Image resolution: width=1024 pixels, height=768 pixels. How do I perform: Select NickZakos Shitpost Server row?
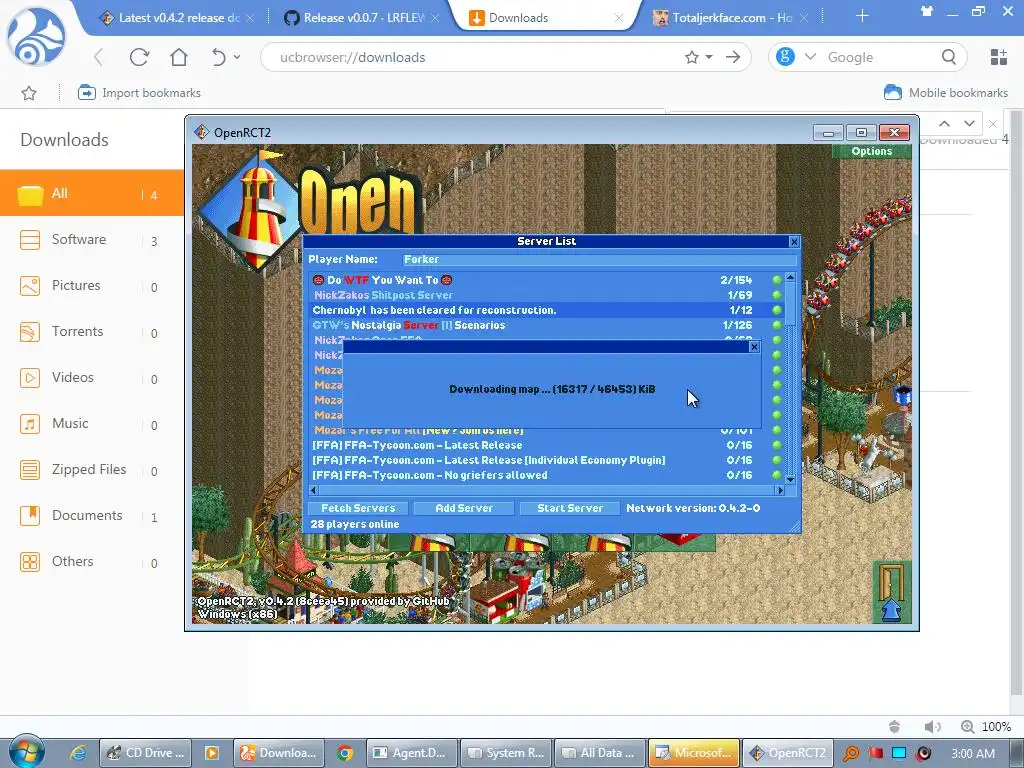(547, 295)
